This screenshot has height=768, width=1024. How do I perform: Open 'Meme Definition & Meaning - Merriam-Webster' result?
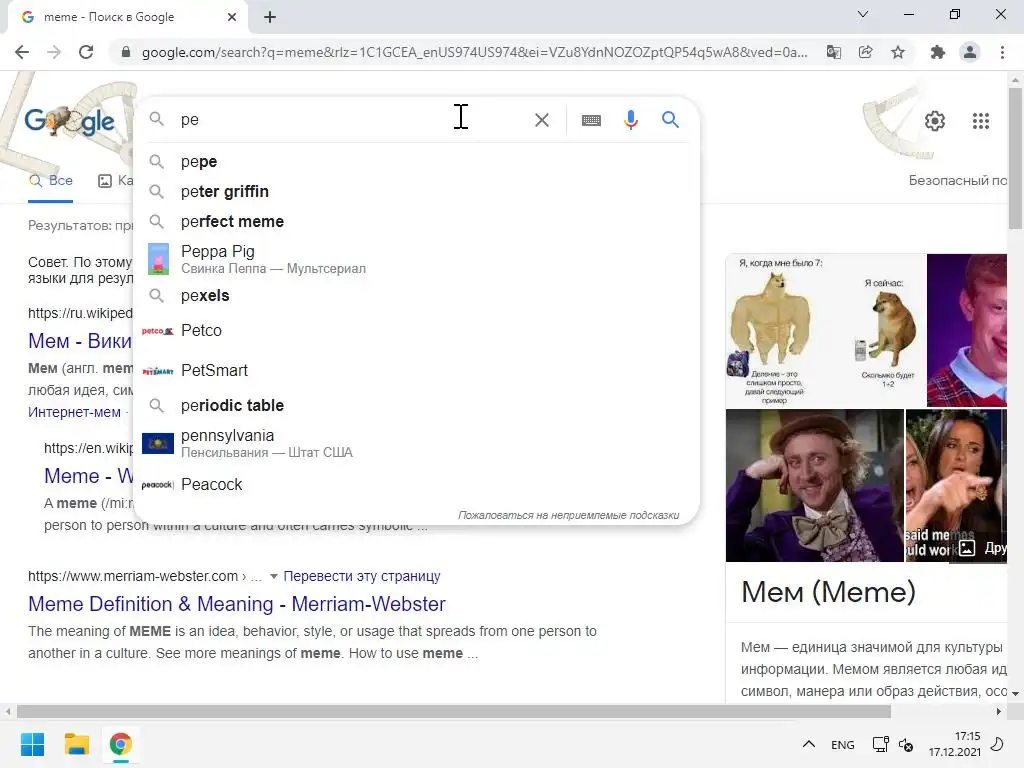coord(236,604)
